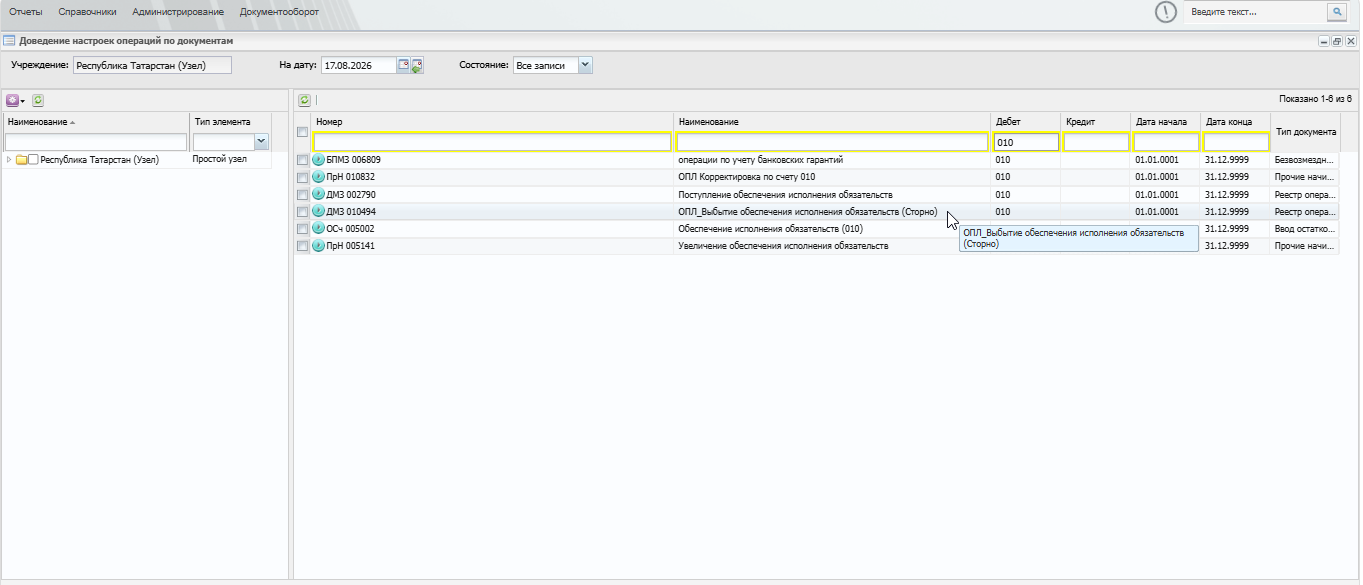
Task: Click the Простой узел cell in the tree
Action: (x=230, y=159)
